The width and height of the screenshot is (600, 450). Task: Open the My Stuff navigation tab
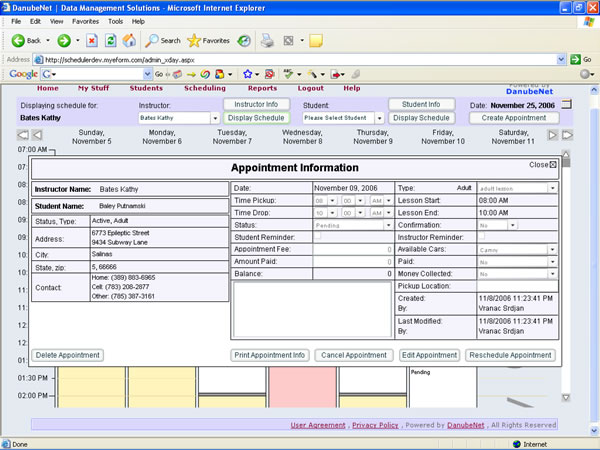tap(93, 88)
